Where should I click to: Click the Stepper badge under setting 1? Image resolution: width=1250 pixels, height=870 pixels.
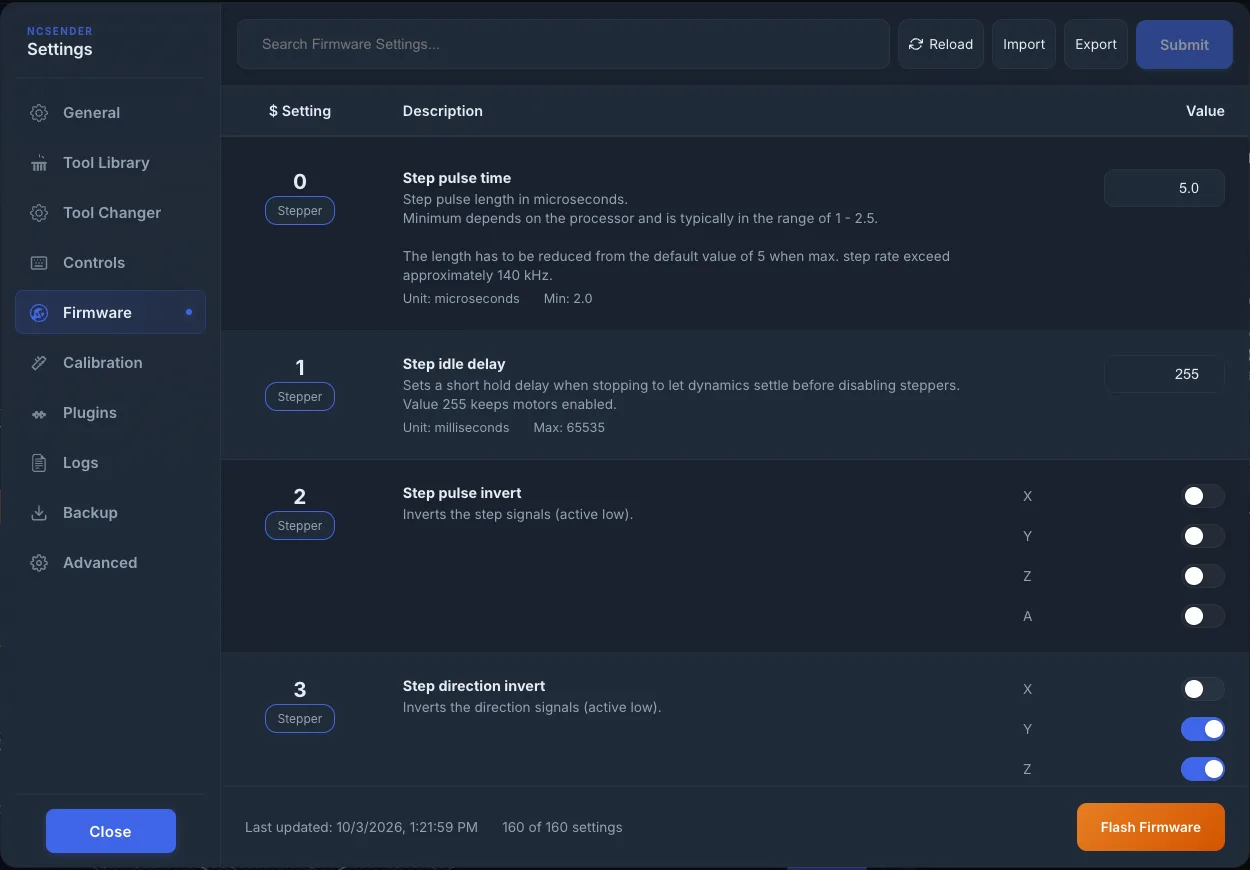(x=300, y=397)
